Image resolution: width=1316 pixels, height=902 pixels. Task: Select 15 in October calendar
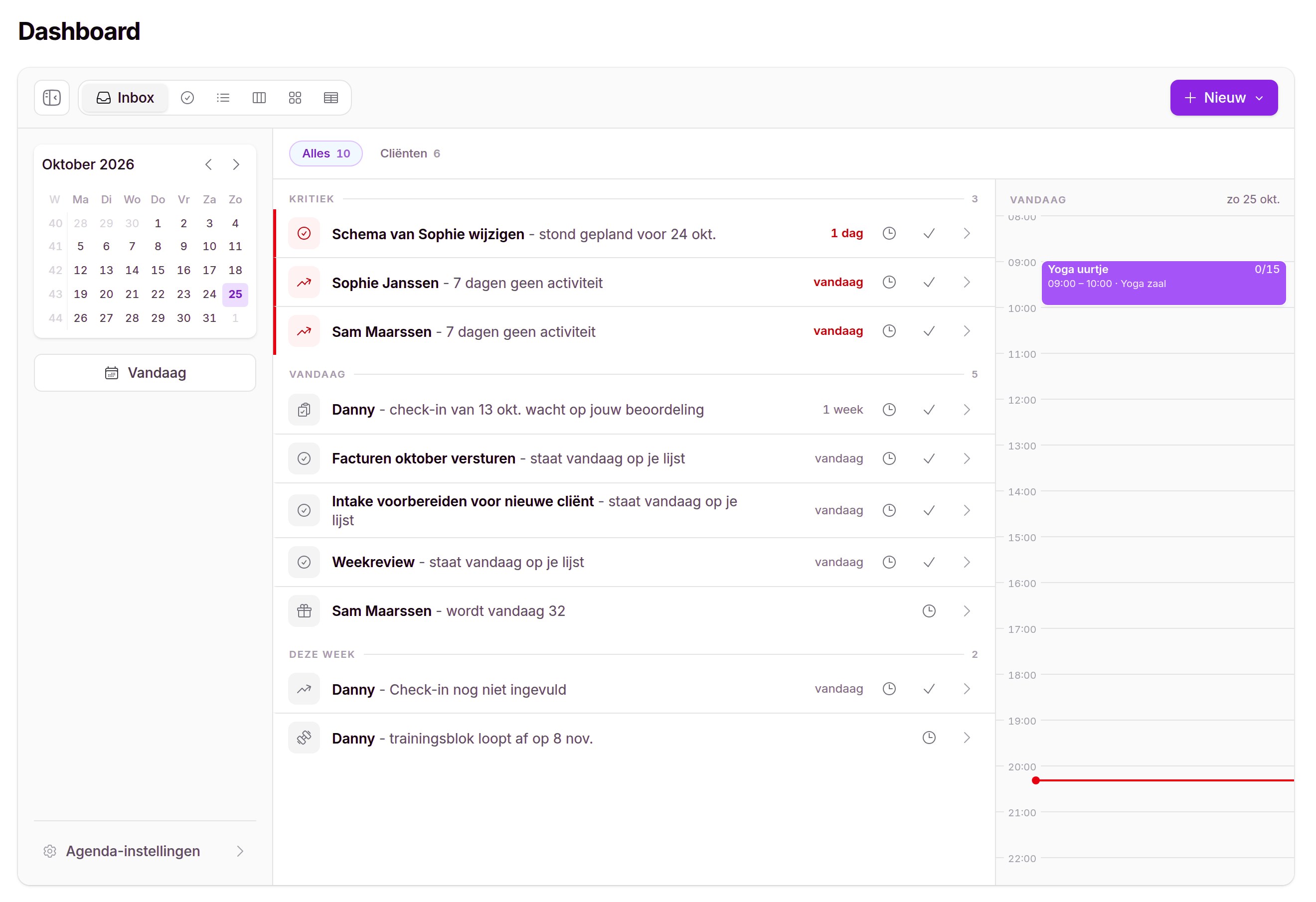click(158, 270)
